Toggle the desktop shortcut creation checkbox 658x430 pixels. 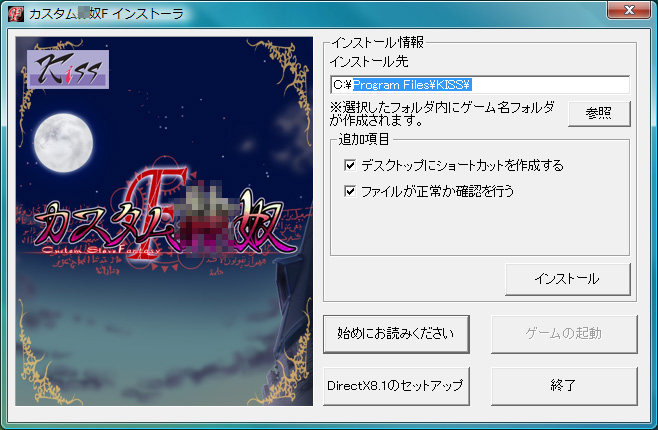[x=350, y=165]
